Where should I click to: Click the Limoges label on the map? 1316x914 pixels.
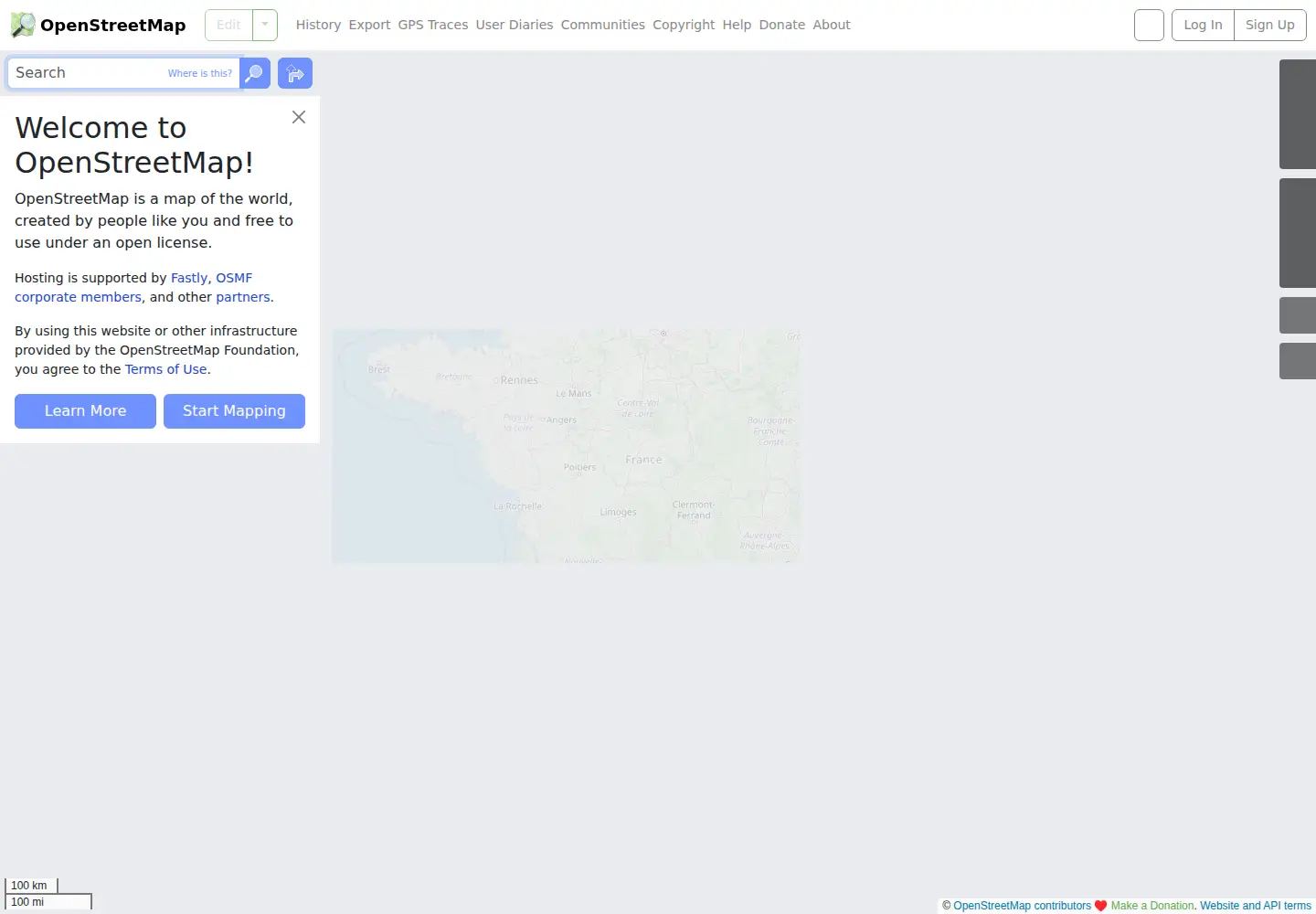(x=619, y=512)
